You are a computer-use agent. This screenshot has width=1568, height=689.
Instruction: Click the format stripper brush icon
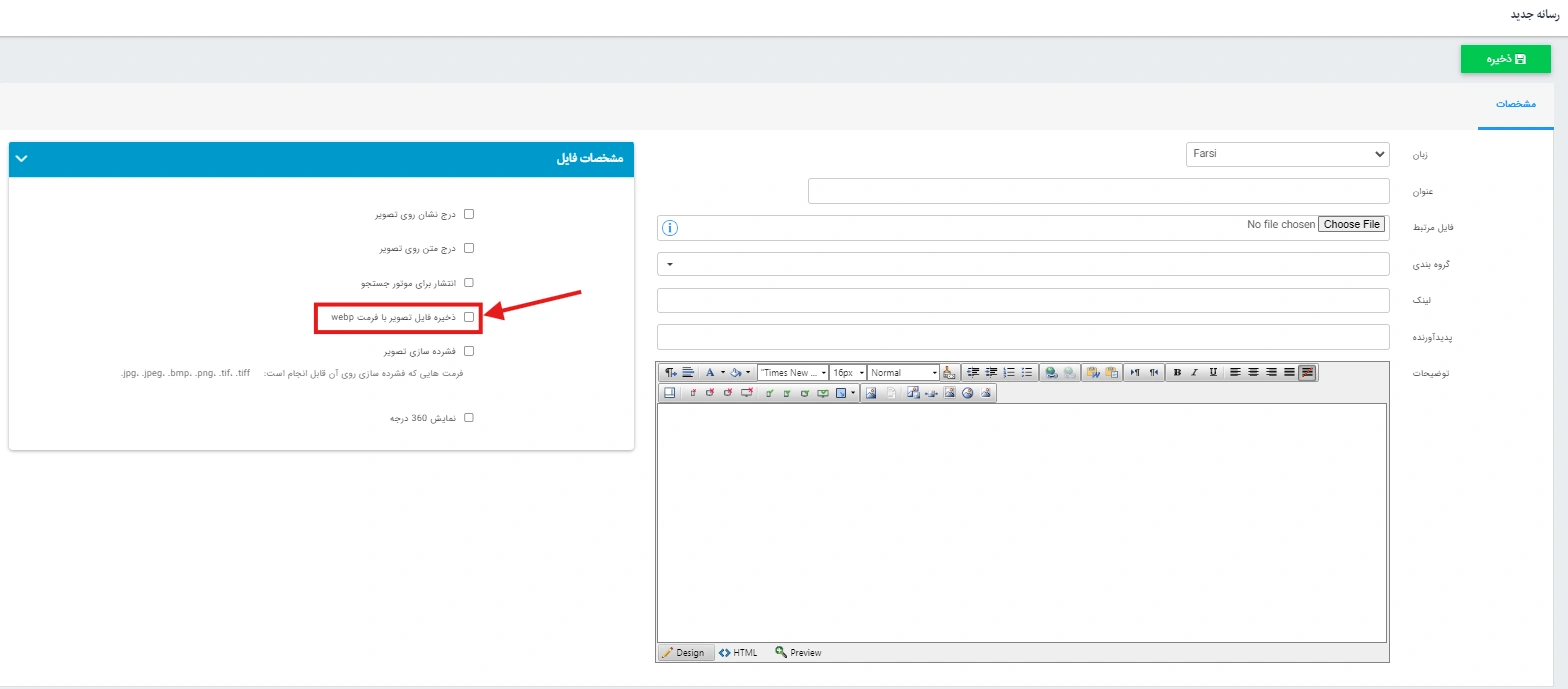pyautogui.click(x=949, y=373)
